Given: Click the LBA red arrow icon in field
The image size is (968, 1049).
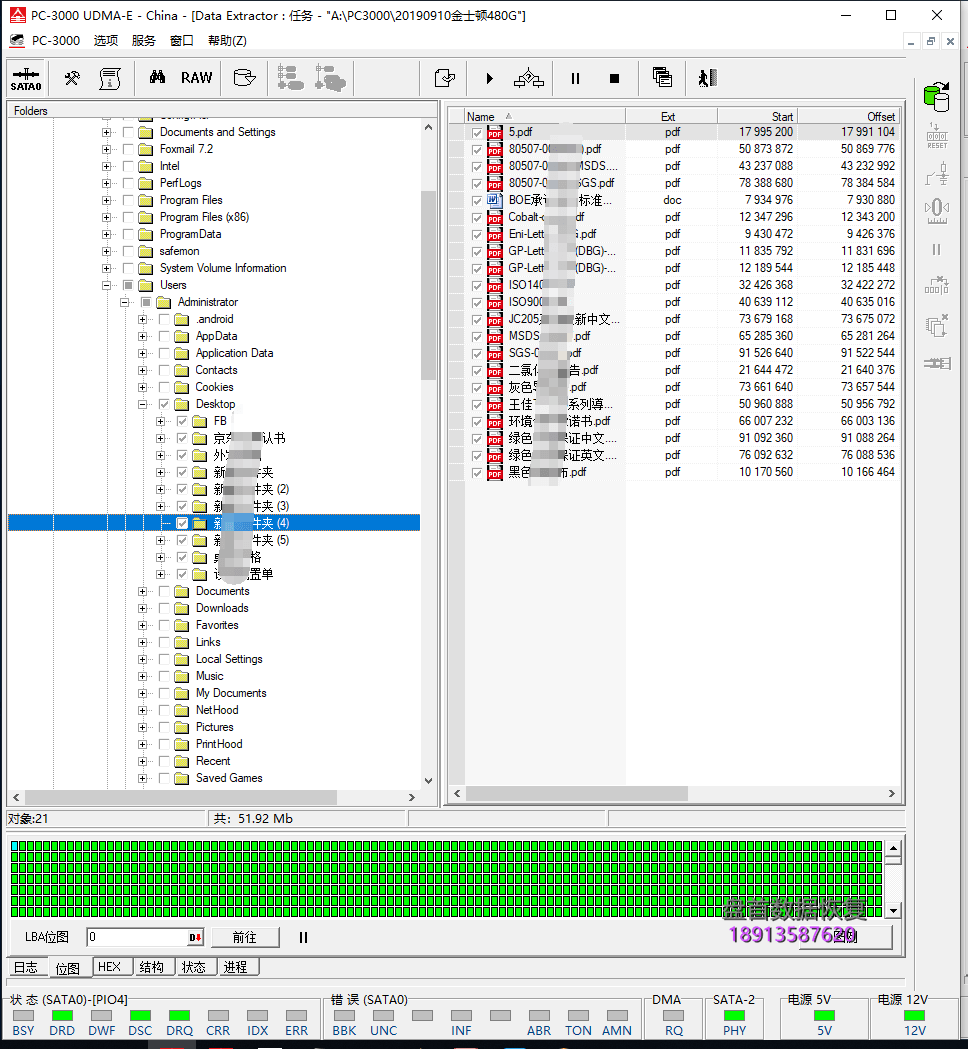Looking at the screenshot, I should point(195,937).
